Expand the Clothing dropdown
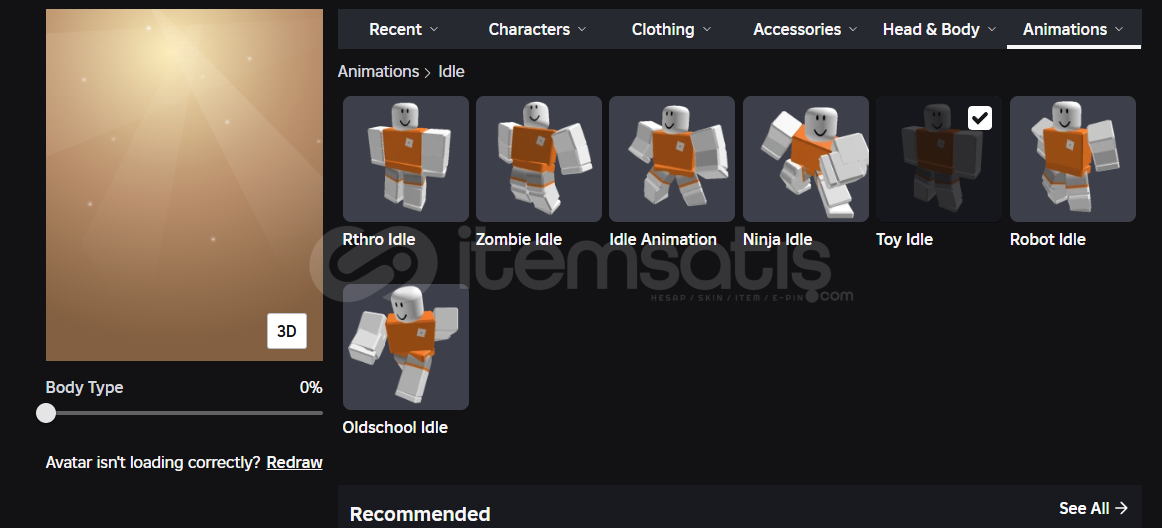The width and height of the screenshot is (1162, 528). [x=671, y=30]
